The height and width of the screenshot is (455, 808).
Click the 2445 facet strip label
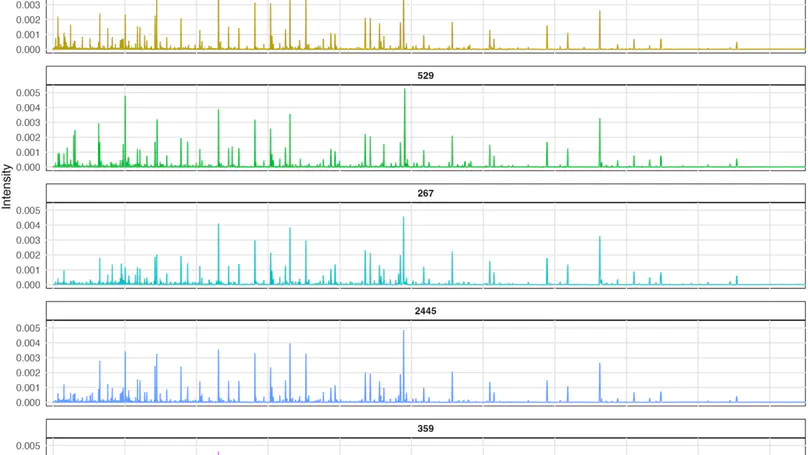[426, 311]
